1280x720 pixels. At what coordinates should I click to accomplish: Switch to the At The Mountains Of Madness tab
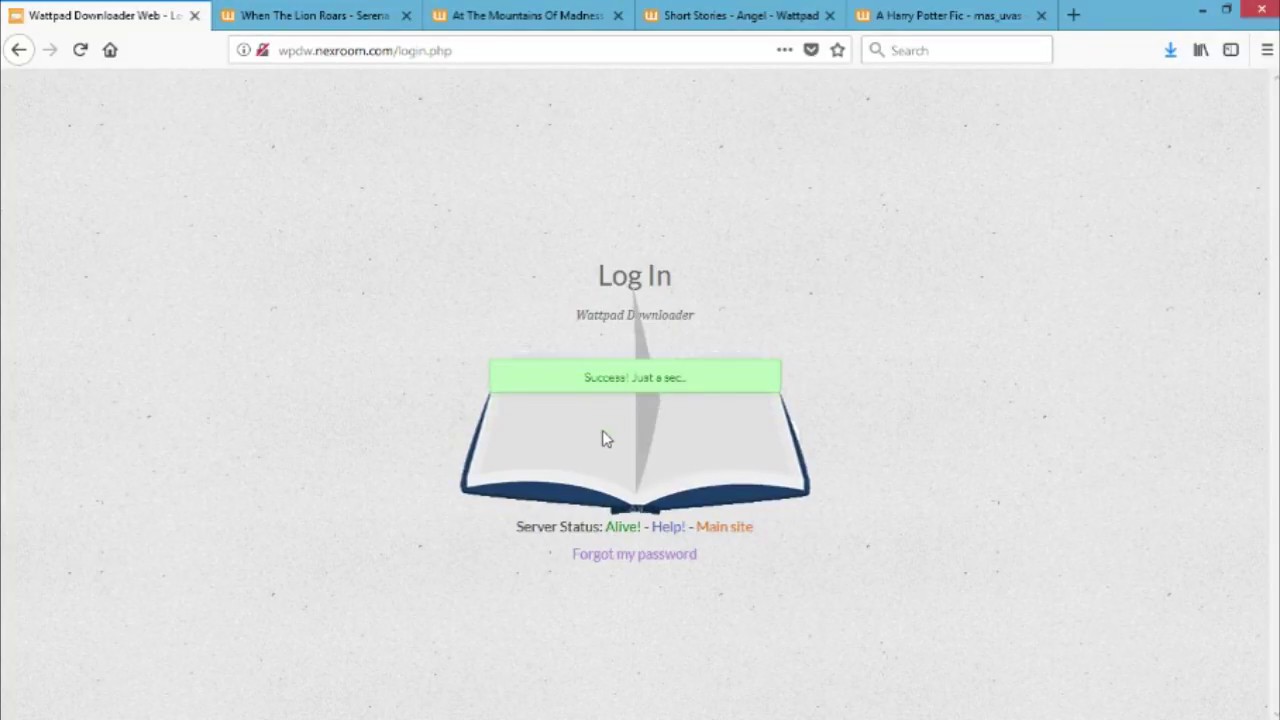529,15
